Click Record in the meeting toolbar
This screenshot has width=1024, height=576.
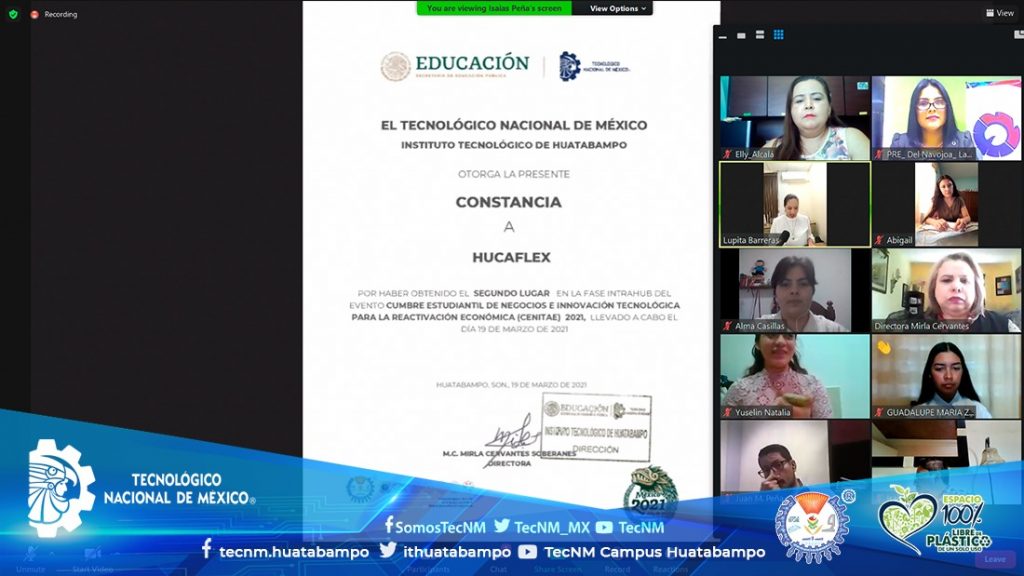[x=617, y=569]
